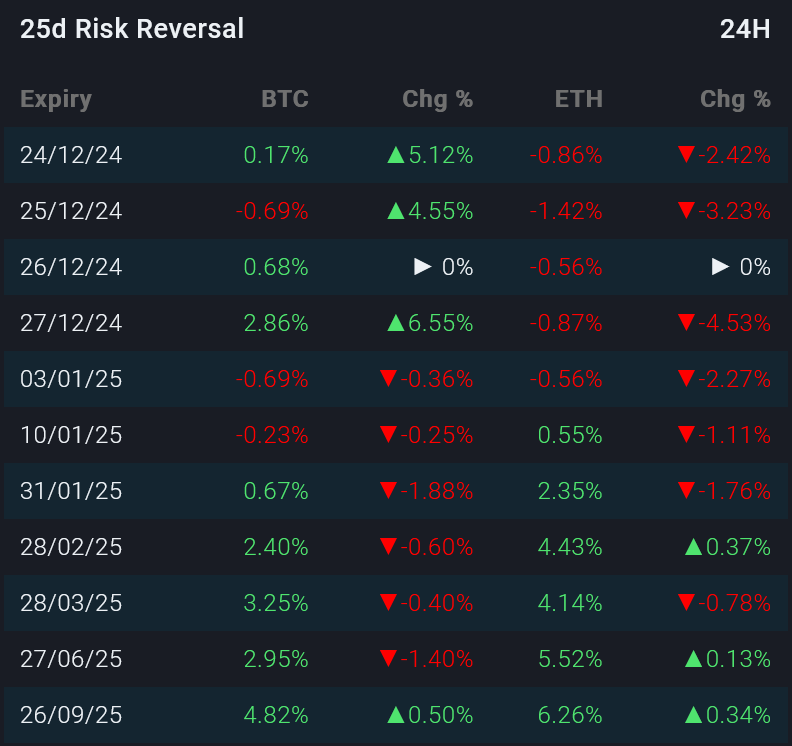Viewport: 792px width, 746px height.
Task: Click BTC change -0.36% in 03/01/25 row
Action: pyautogui.click(x=426, y=379)
